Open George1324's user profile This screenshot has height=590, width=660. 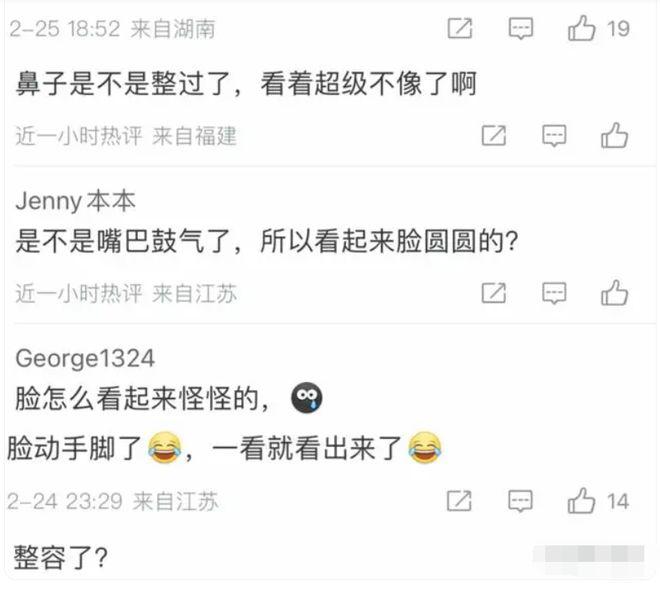tap(85, 359)
